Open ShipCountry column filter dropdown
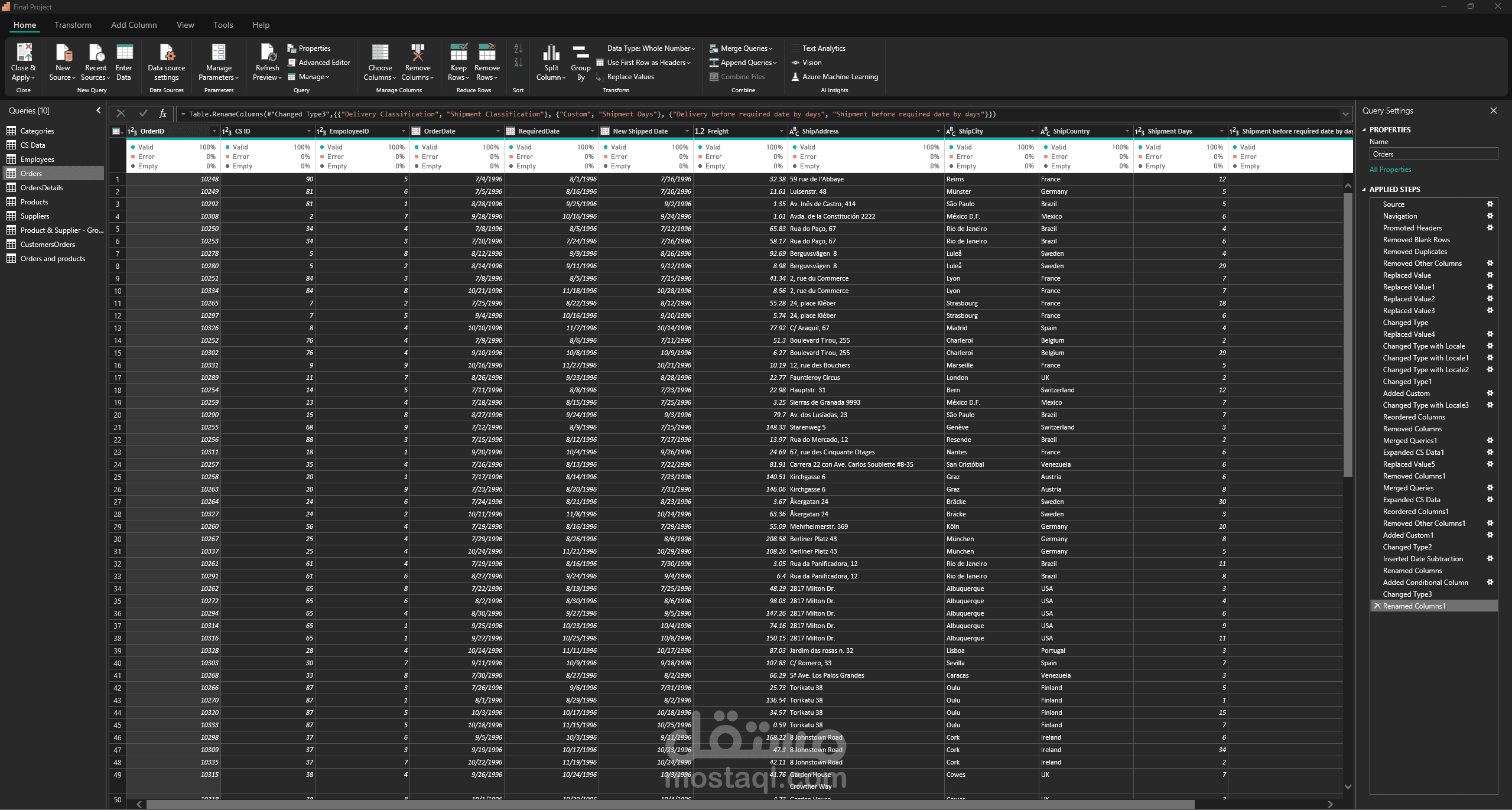Image resolution: width=1512 pixels, height=810 pixels. pyautogui.click(x=1127, y=131)
